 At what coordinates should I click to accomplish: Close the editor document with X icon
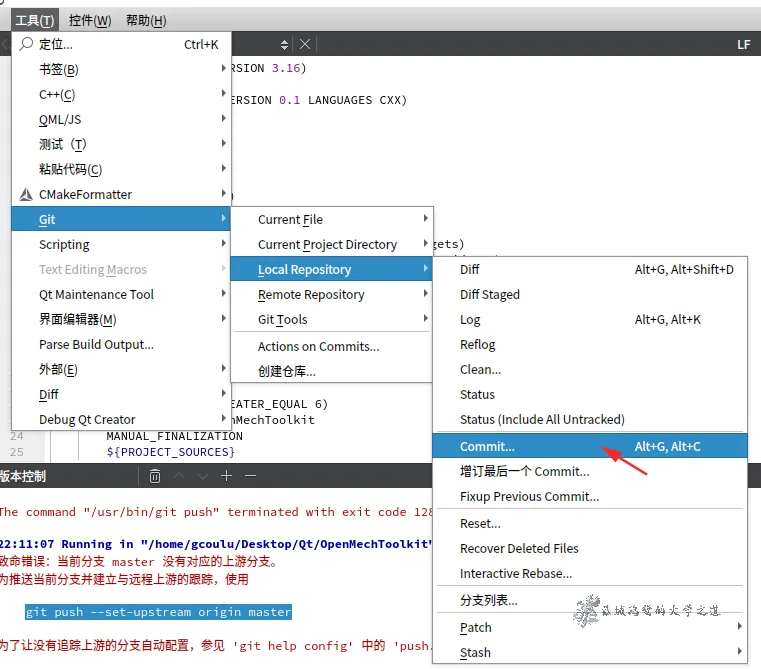pyautogui.click(x=305, y=44)
